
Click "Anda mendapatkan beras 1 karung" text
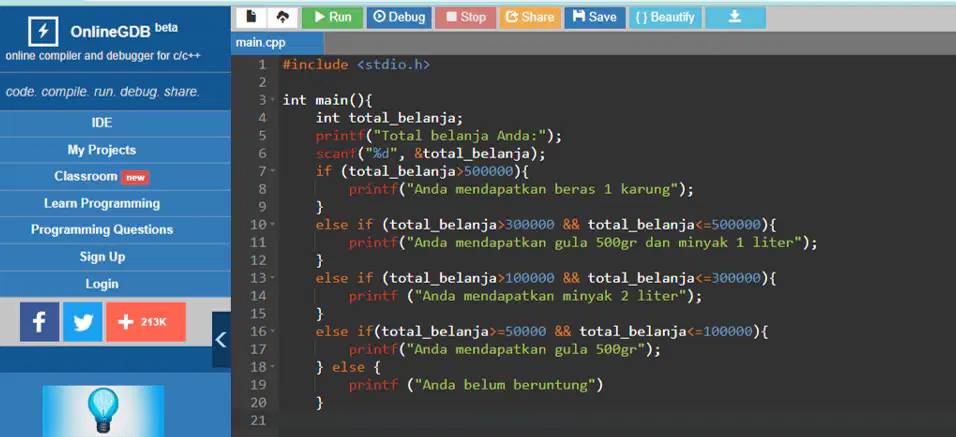pos(546,190)
